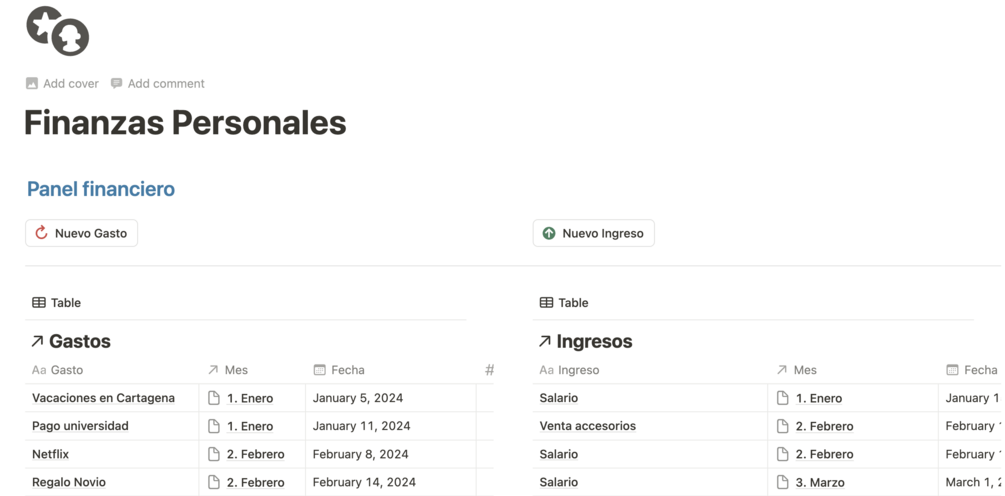
Task: Open the Gastos linked database arrow
Action: click(x=37, y=342)
